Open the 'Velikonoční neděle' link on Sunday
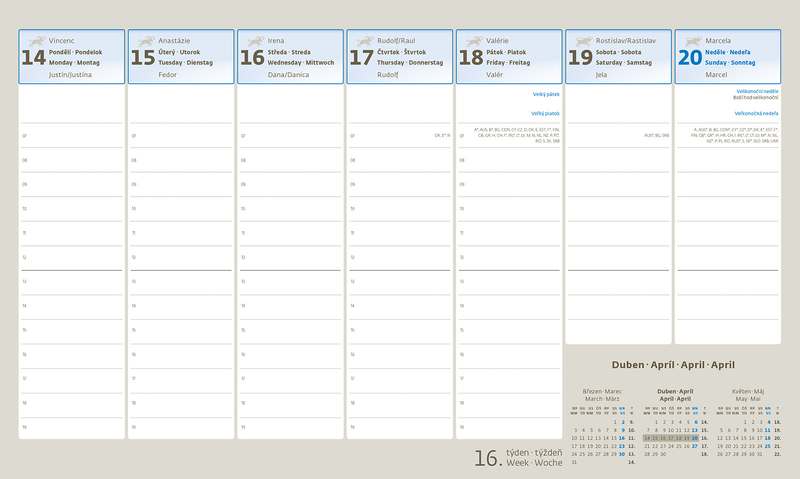 [756, 91]
